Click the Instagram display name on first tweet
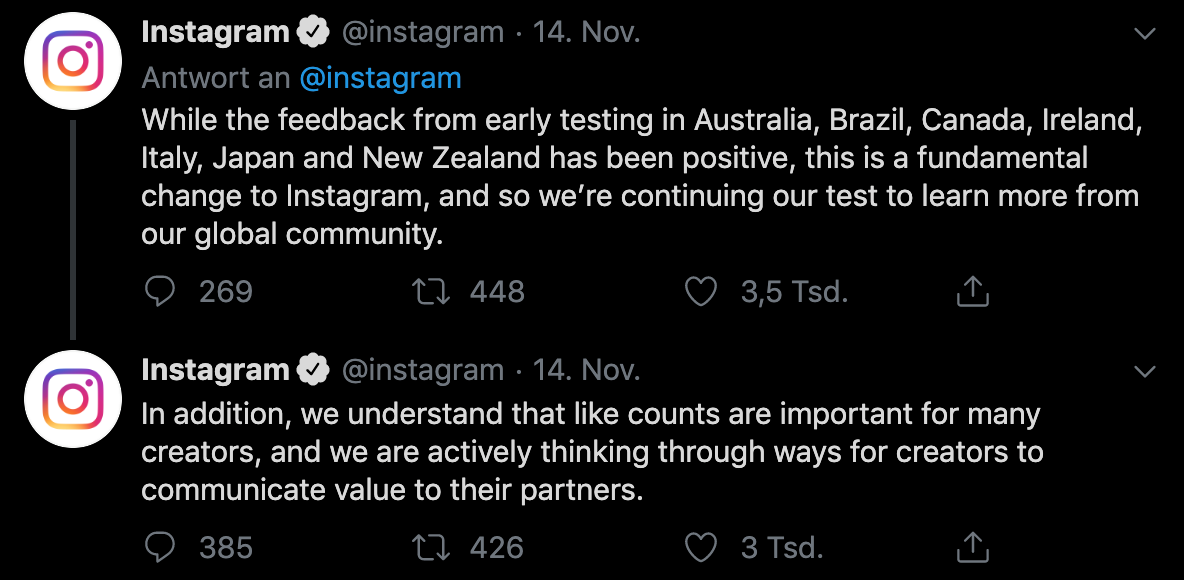 click(x=215, y=32)
